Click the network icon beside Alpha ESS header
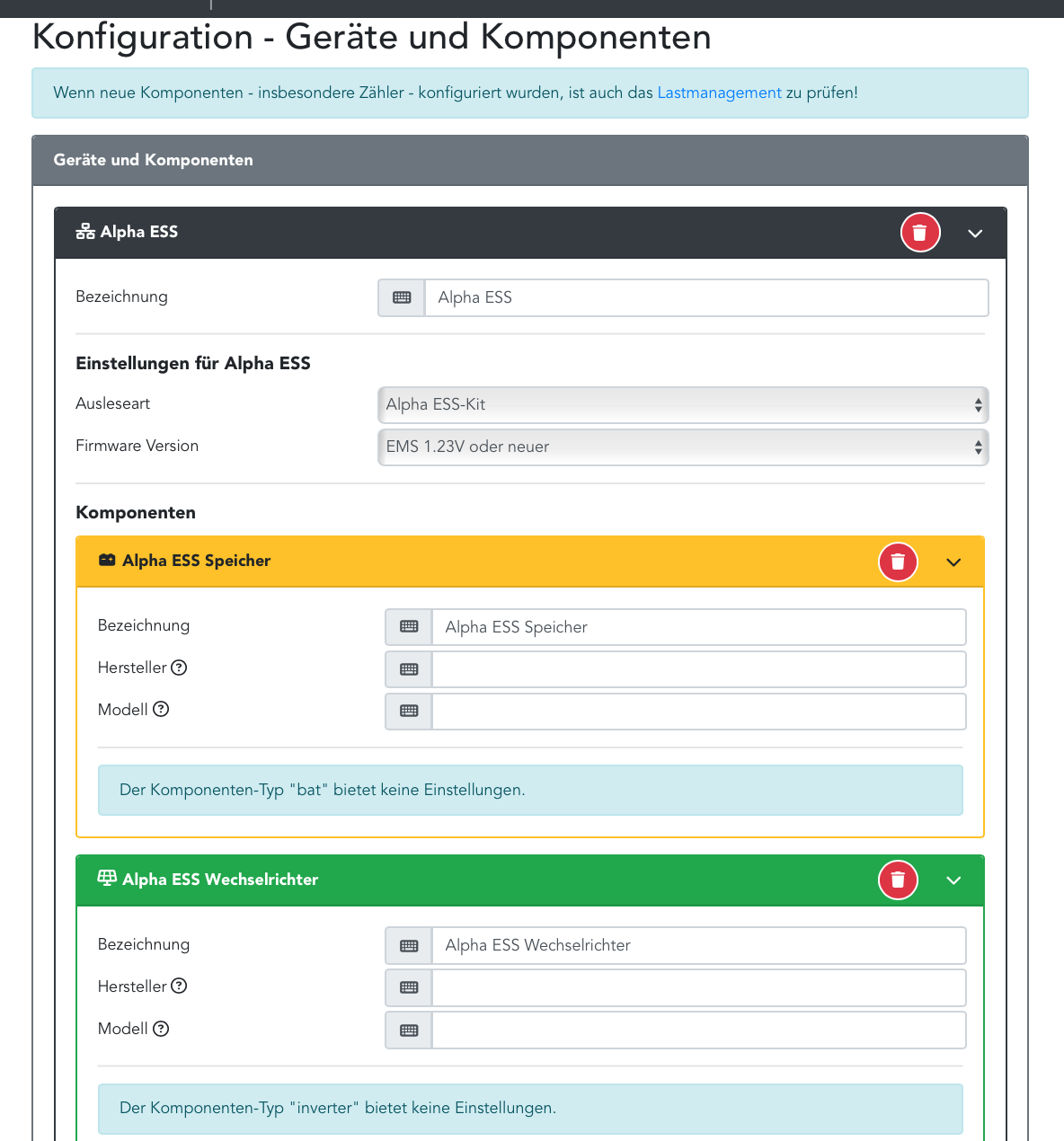Viewport: 1064px width, 1141px height. click(x=85, y=232)
